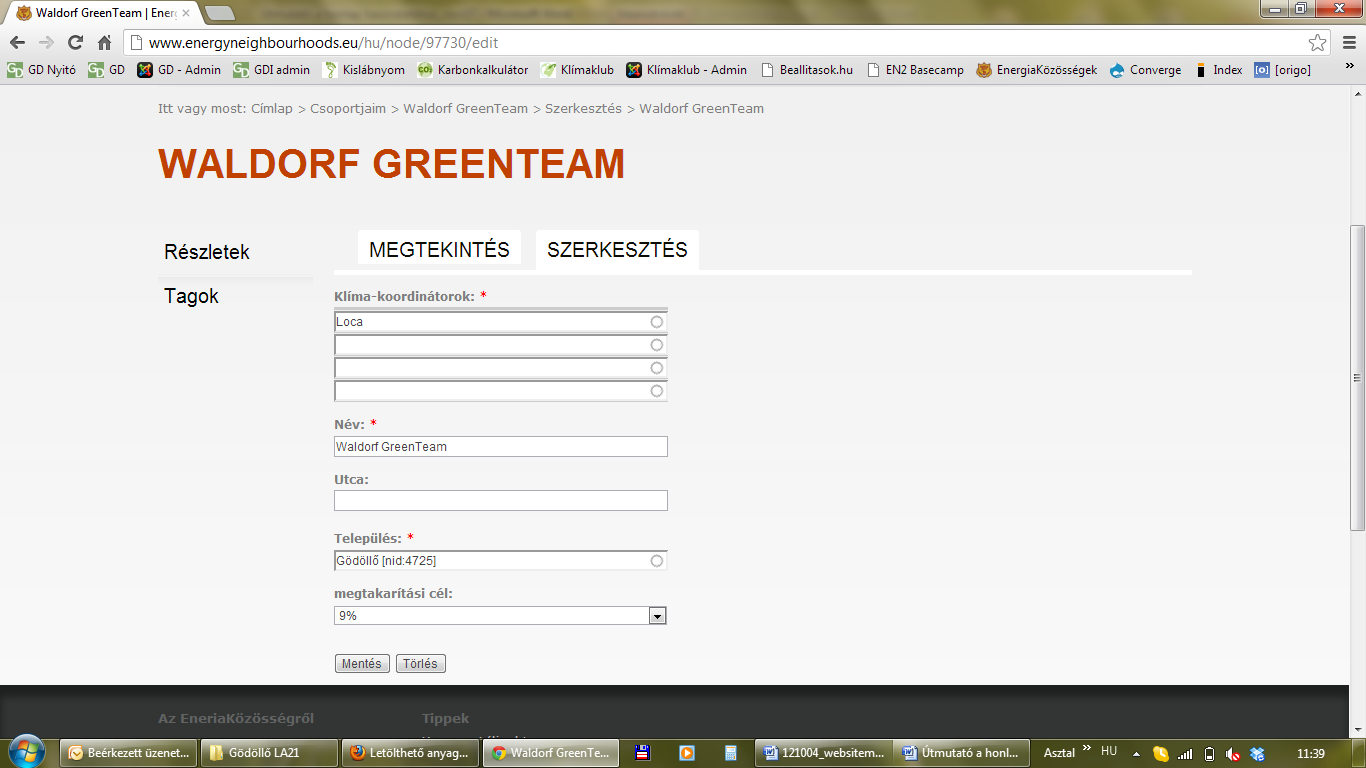Reload the page with the refresh icon

[75, 43]
